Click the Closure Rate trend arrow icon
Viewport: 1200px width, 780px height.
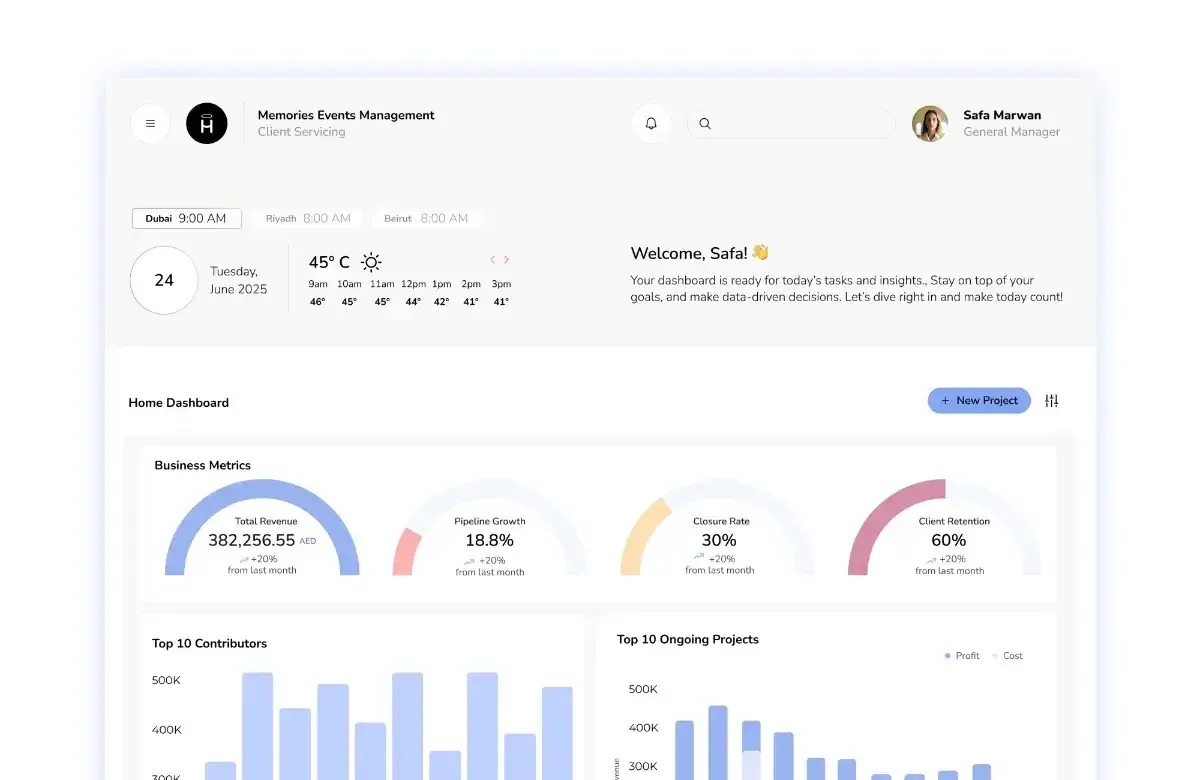point(699,558)
